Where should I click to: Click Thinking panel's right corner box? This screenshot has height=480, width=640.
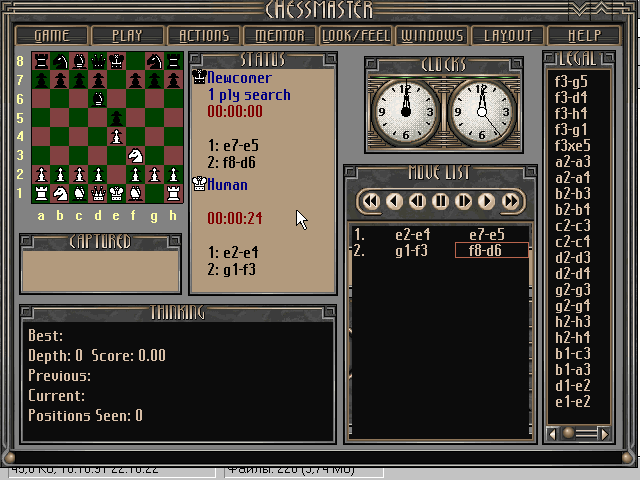click(329, 312)
